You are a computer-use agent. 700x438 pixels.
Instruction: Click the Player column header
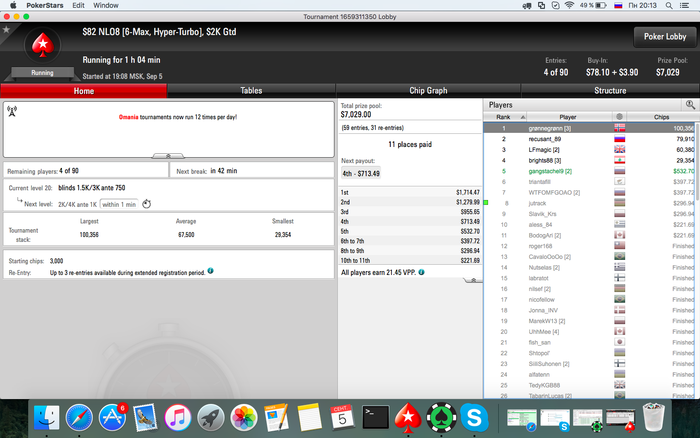click(567, 117)
